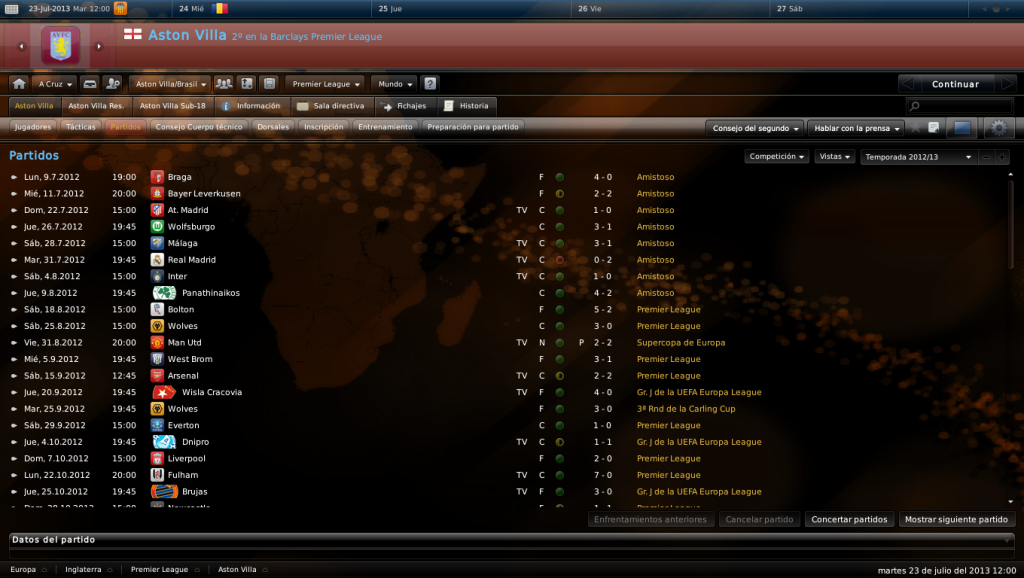This screenshot has width=1024, height=578.
Task: Click the disk icon before Premier League dropdown
Action: click(x=269, y=84)
